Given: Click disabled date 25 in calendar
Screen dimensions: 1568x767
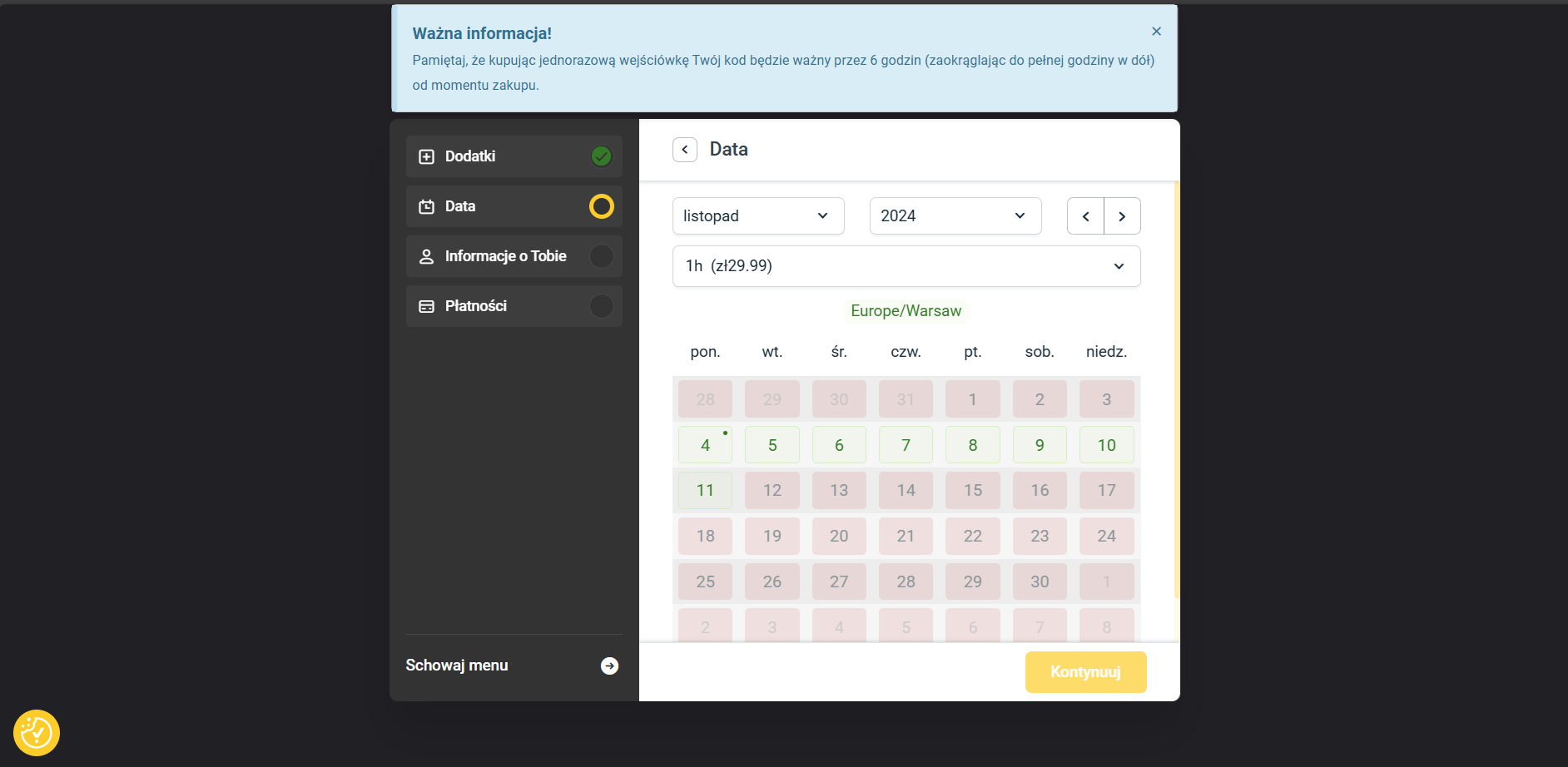Looking at the screenshot, I should 706,581.
